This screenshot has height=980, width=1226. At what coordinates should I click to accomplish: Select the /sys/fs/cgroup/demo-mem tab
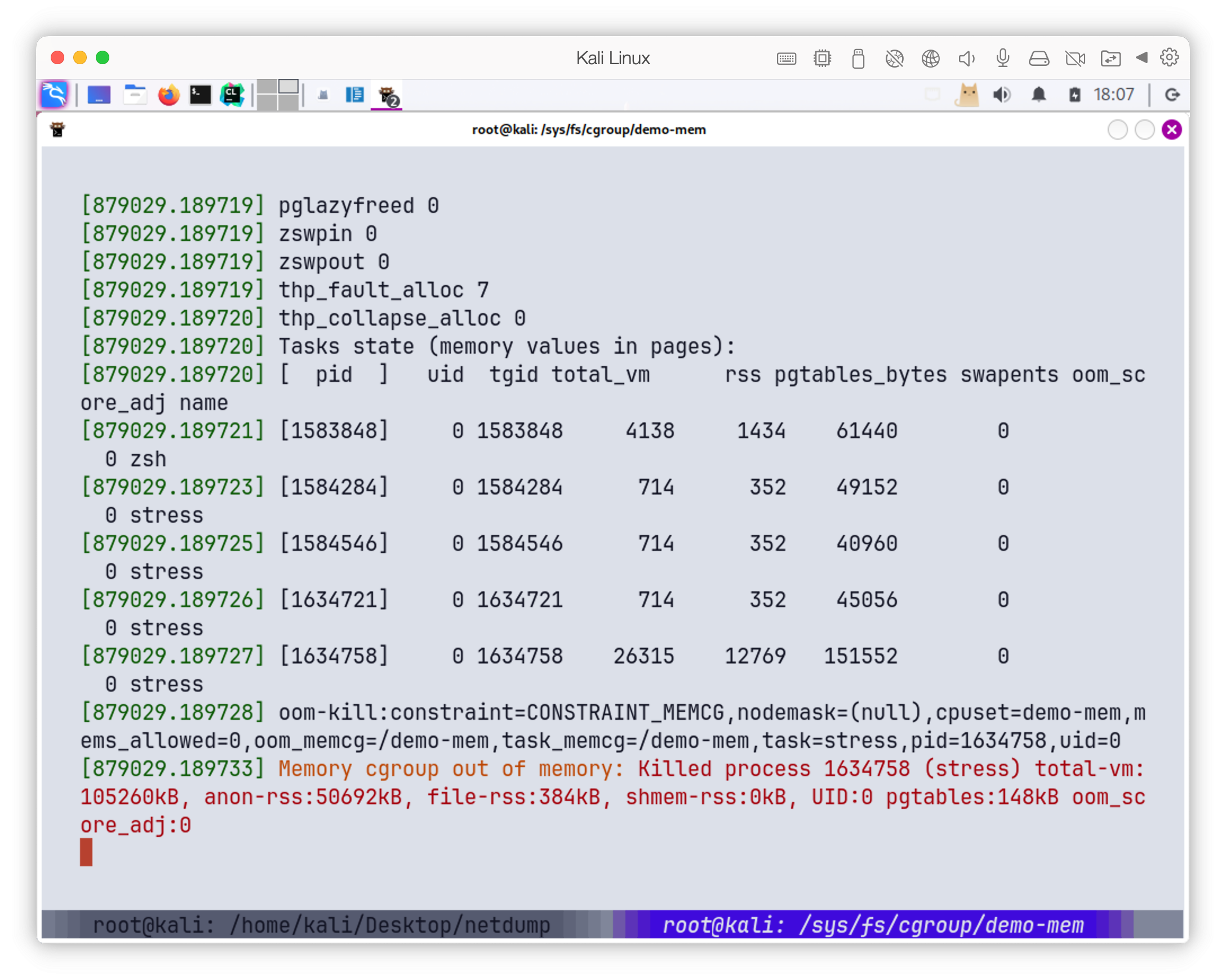pyautogui.click(x=873, y=925)
